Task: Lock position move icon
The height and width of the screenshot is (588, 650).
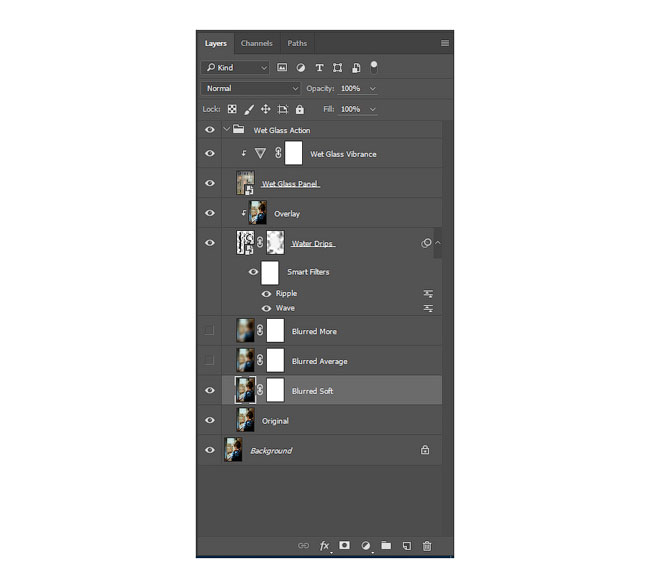Action: click(265, 109)
